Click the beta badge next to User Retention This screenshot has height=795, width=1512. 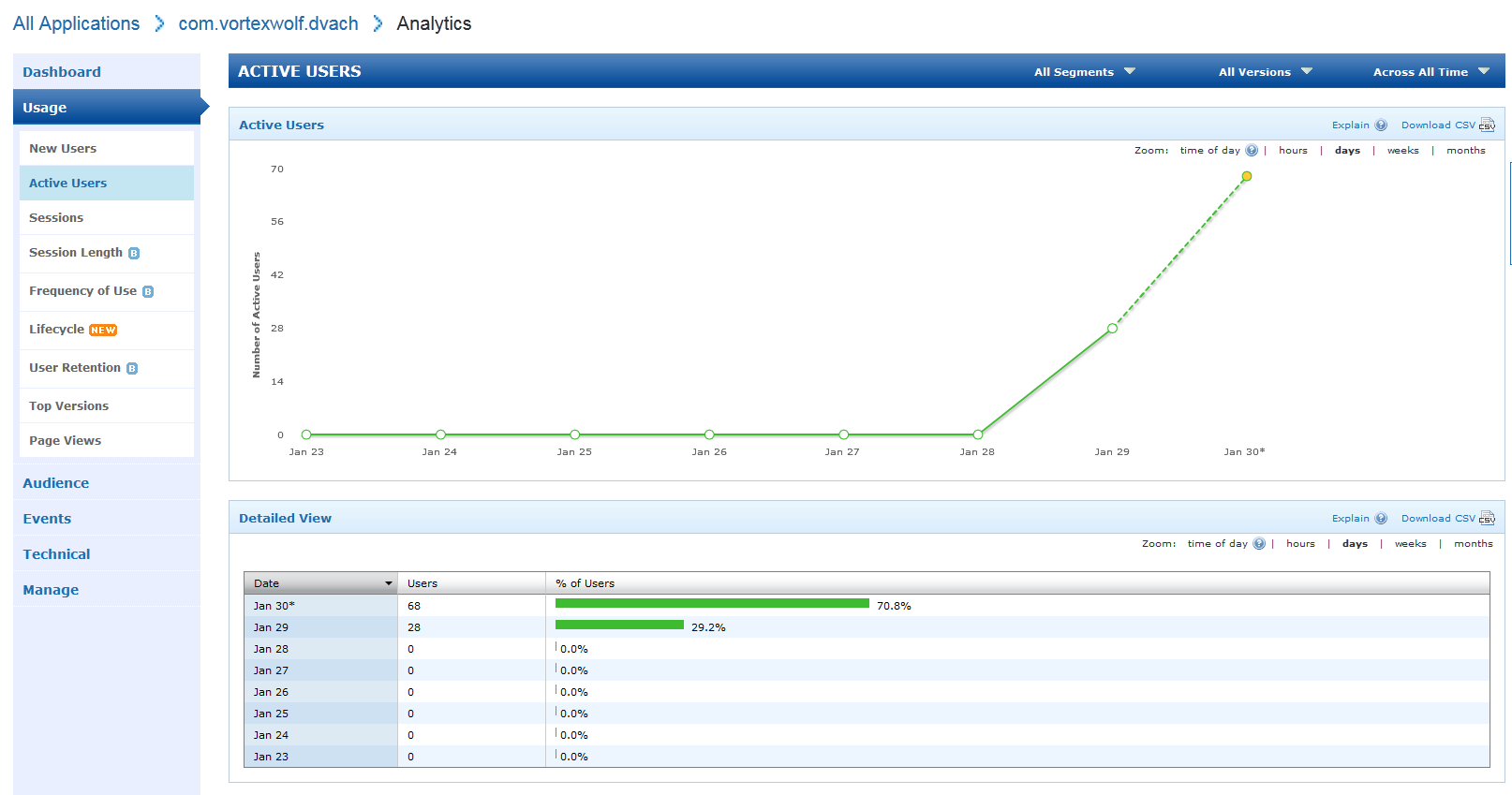click(132, 369)
